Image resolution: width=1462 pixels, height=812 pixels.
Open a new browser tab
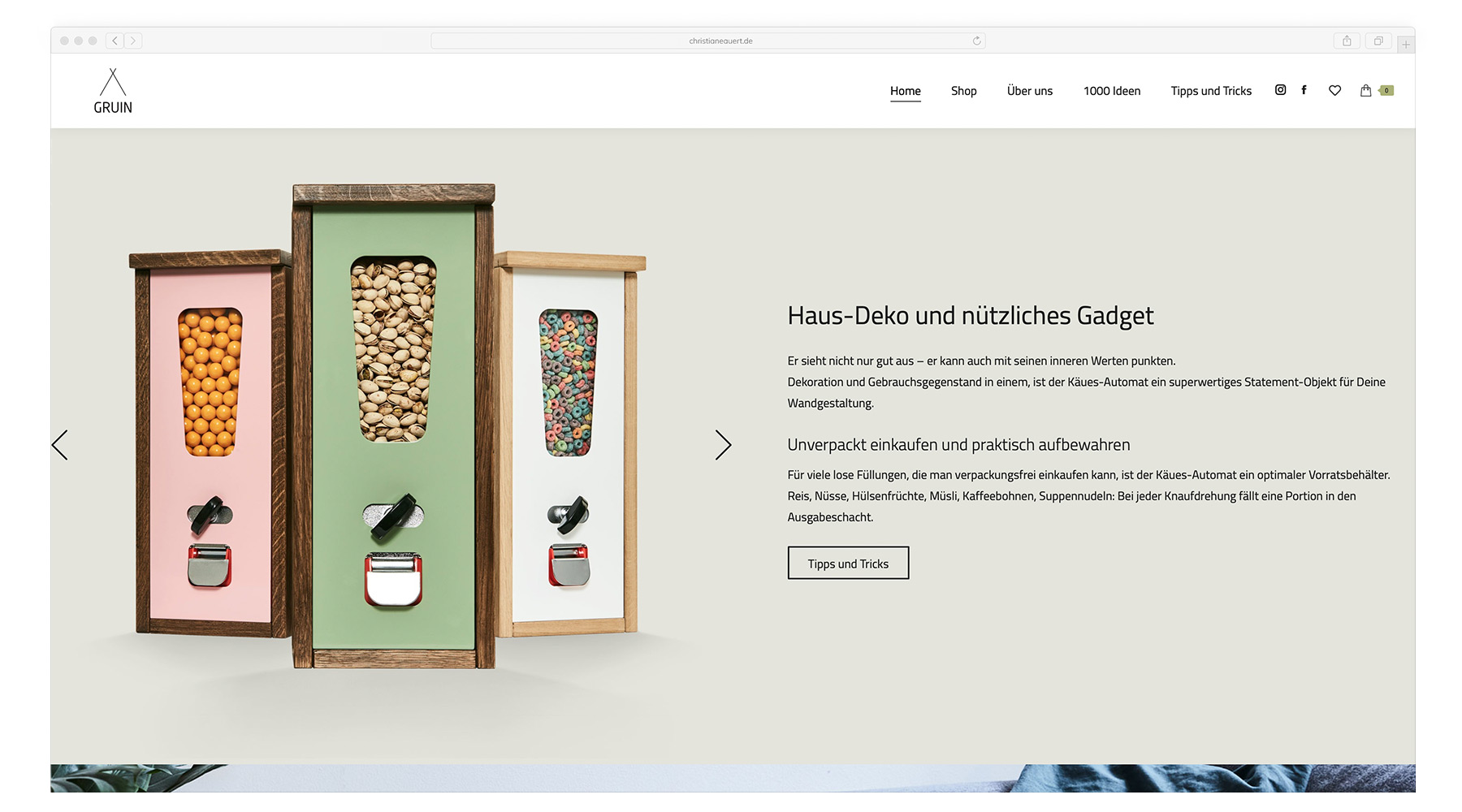coord(1406,45)
